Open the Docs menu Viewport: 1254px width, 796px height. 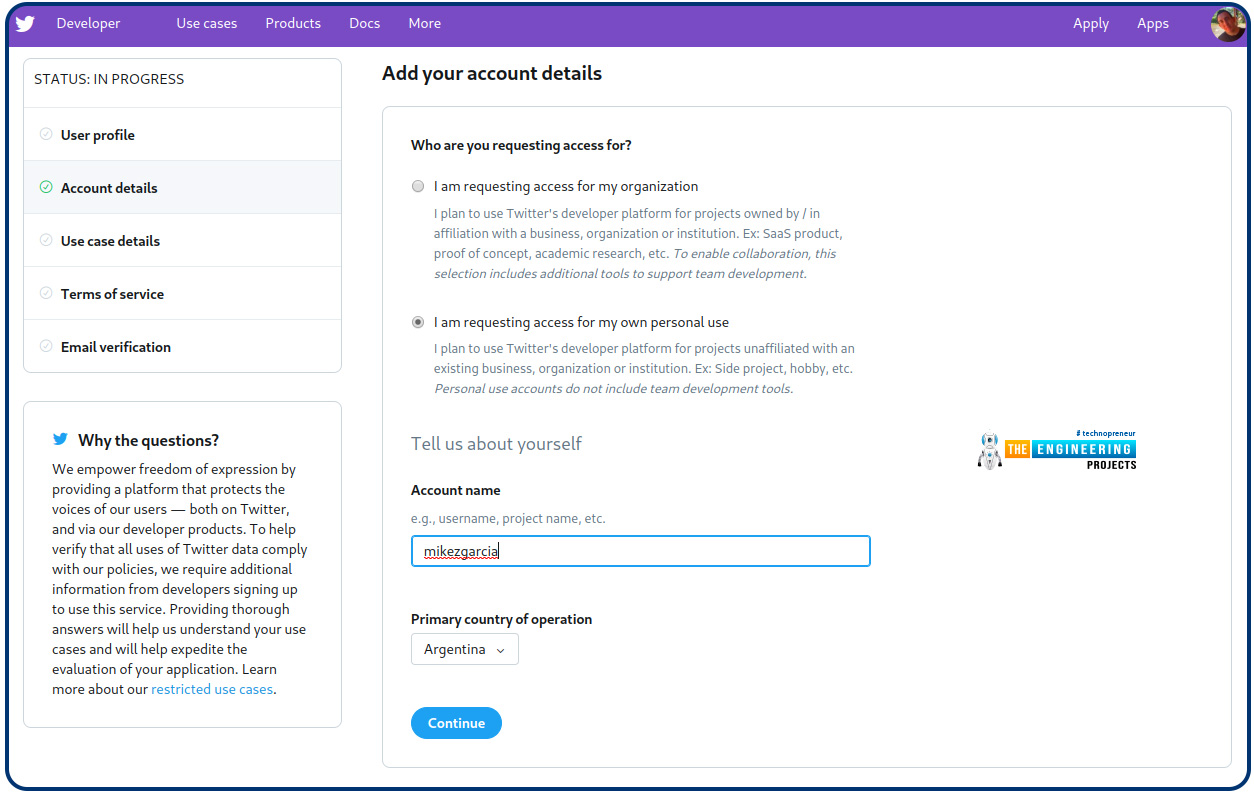(365, 23)
